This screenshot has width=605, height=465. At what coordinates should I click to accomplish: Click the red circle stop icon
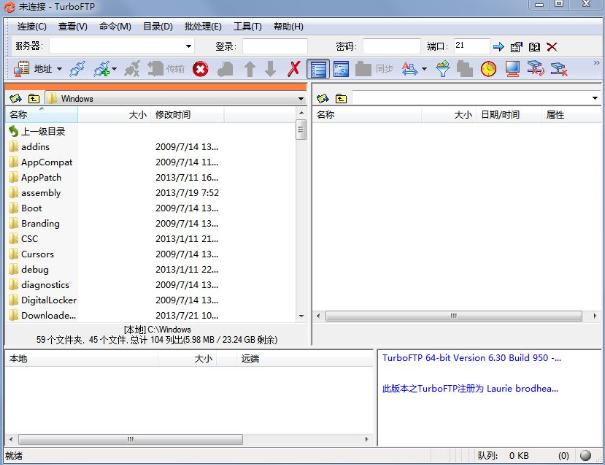(200, 69)
